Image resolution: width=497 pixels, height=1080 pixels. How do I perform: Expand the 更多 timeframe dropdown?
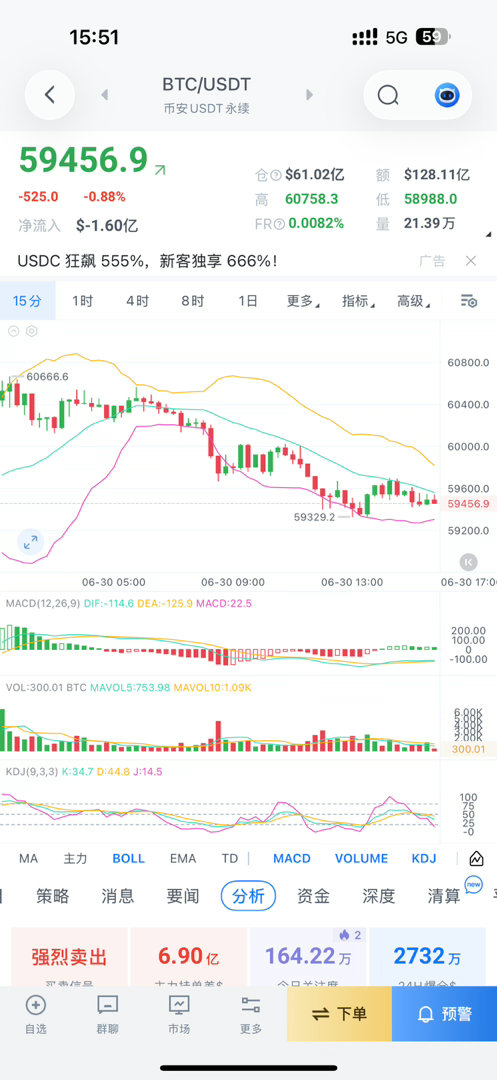[x=303, y=301]
